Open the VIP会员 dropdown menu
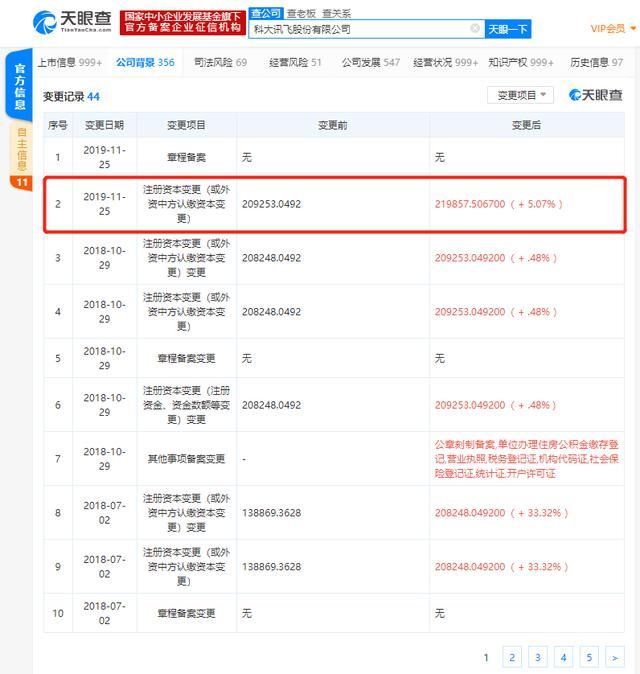Image resolution: width=640 pixels, height=674 pixels. pos(613,28)
